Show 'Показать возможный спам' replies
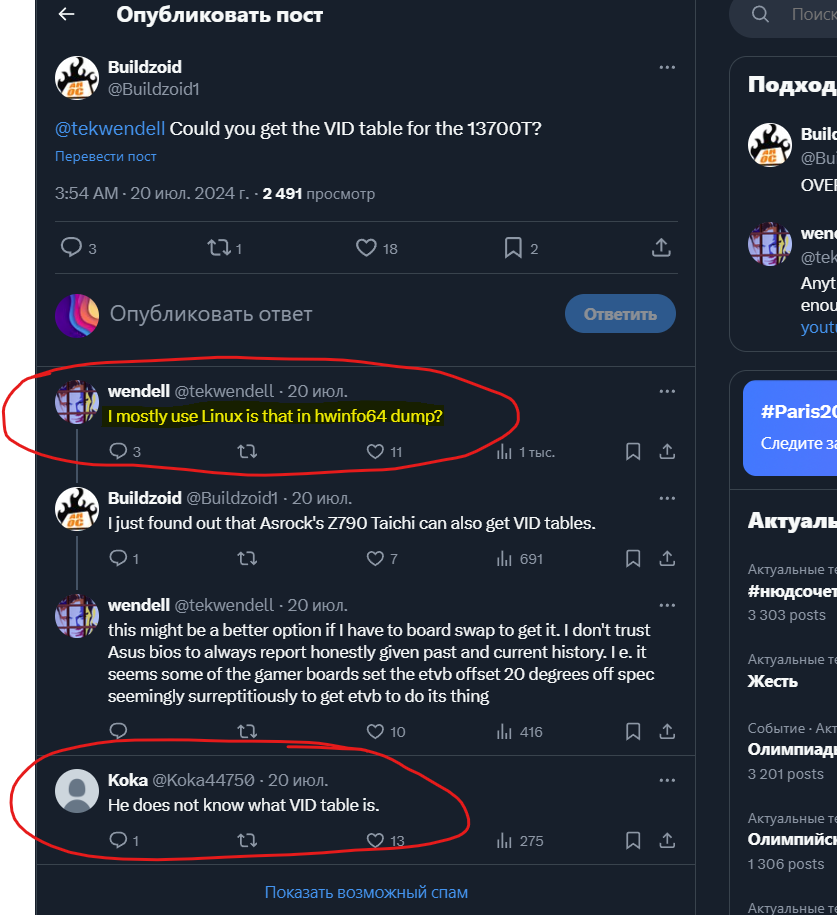This screenshot has width=837, height=915. point(366,892)
